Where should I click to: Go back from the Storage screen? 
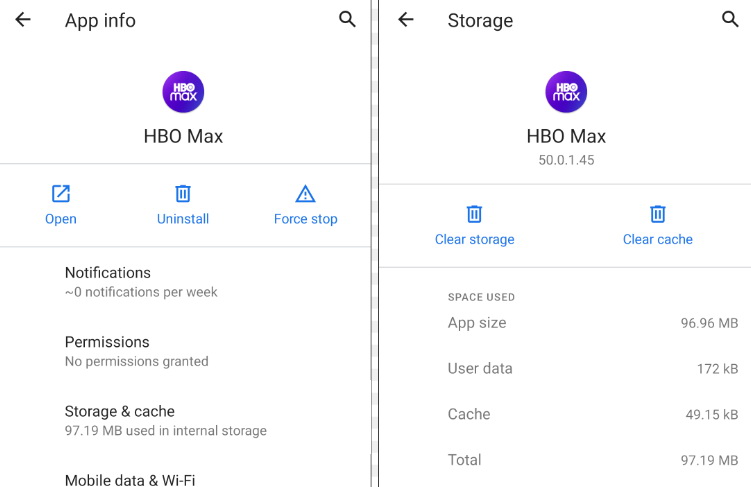[406, 20]
